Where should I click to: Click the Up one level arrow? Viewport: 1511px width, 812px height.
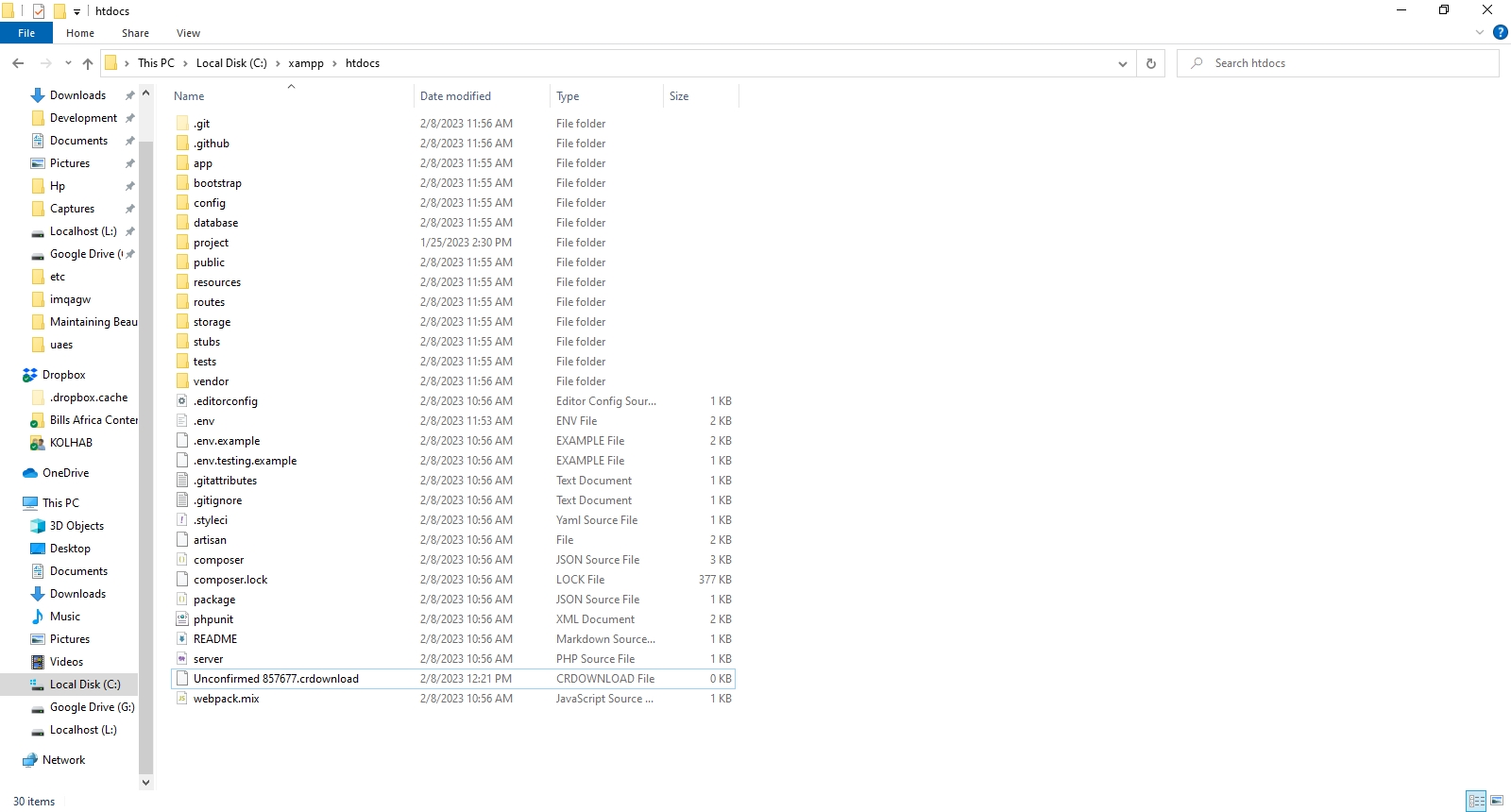pos(88,63)
